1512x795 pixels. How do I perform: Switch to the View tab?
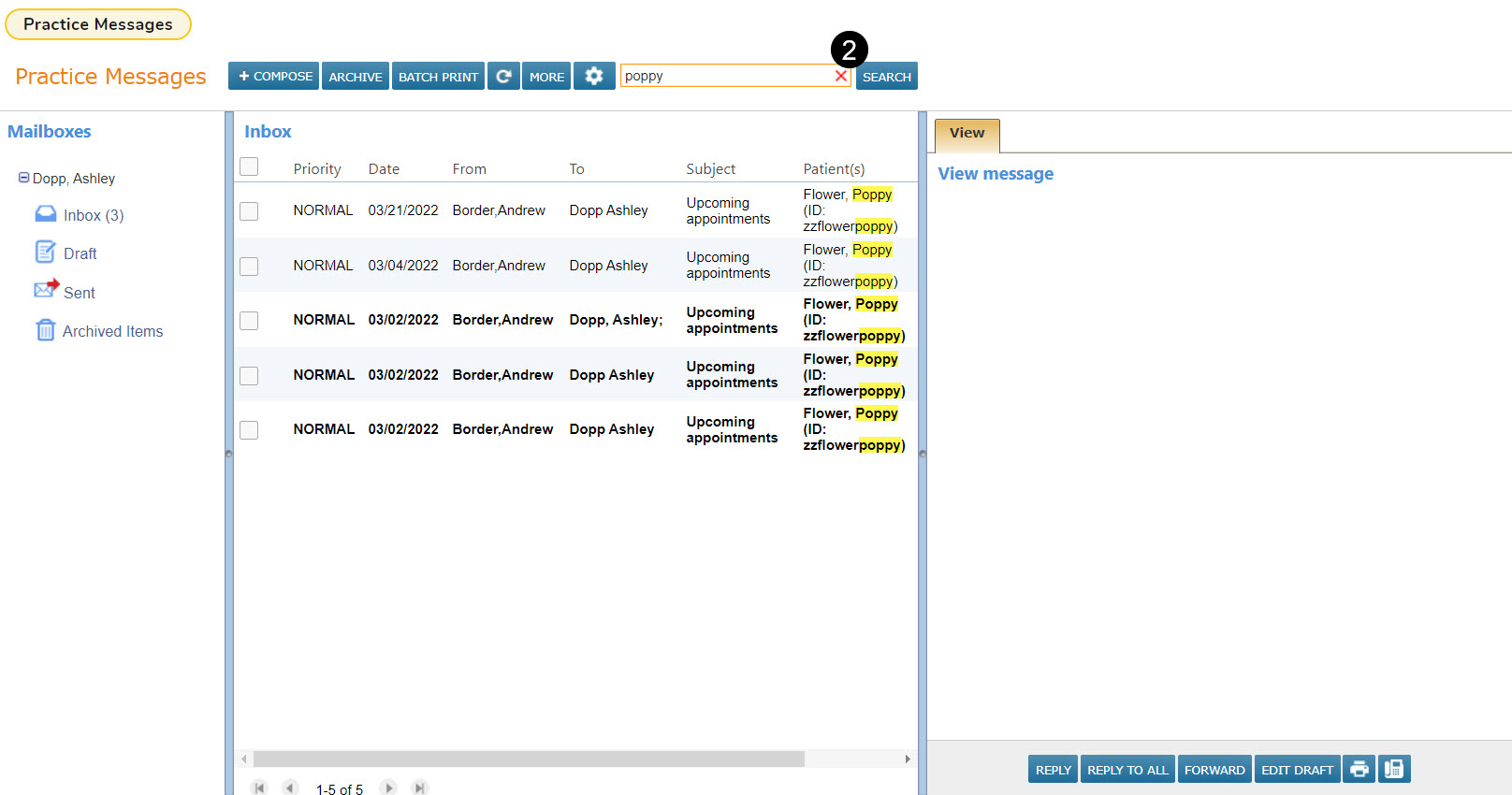(967, 134)
